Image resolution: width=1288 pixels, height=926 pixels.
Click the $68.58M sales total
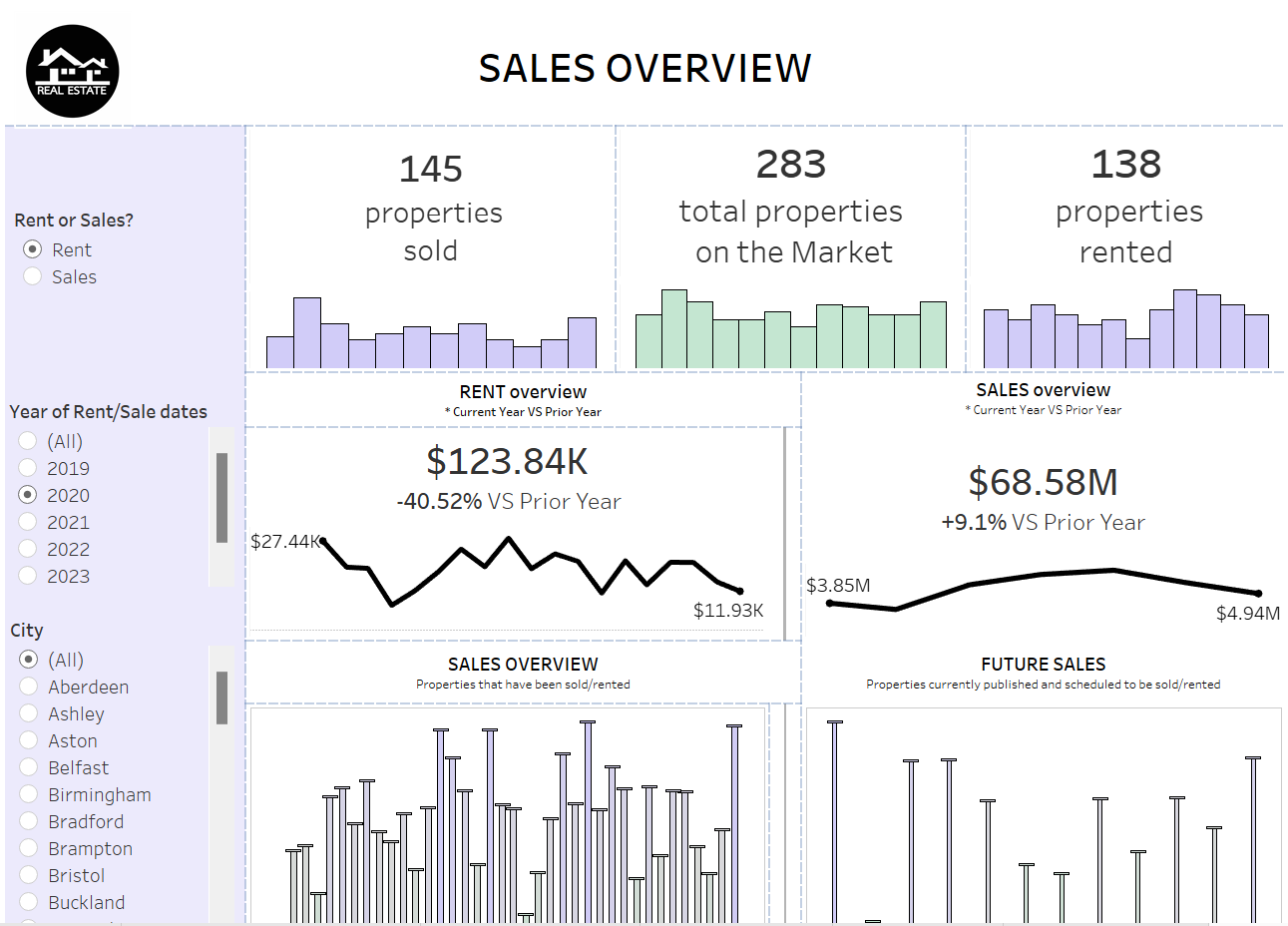pos(1043,482)
